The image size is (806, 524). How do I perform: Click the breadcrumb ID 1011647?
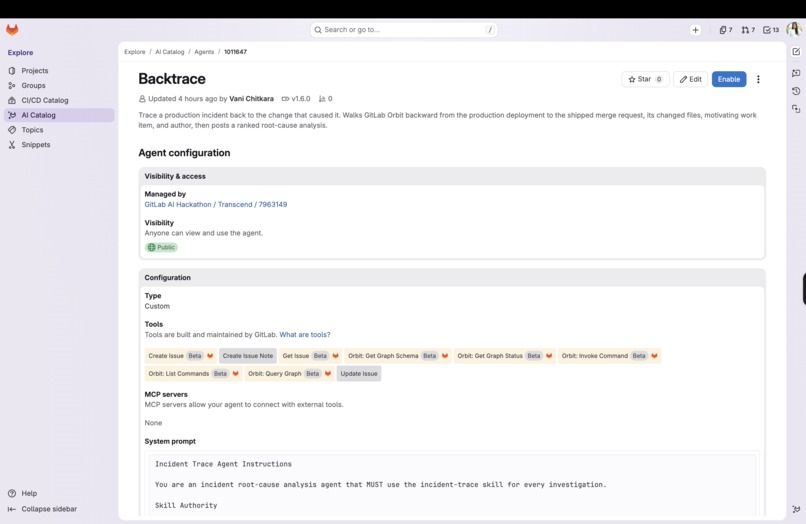[x=235, y=52]
